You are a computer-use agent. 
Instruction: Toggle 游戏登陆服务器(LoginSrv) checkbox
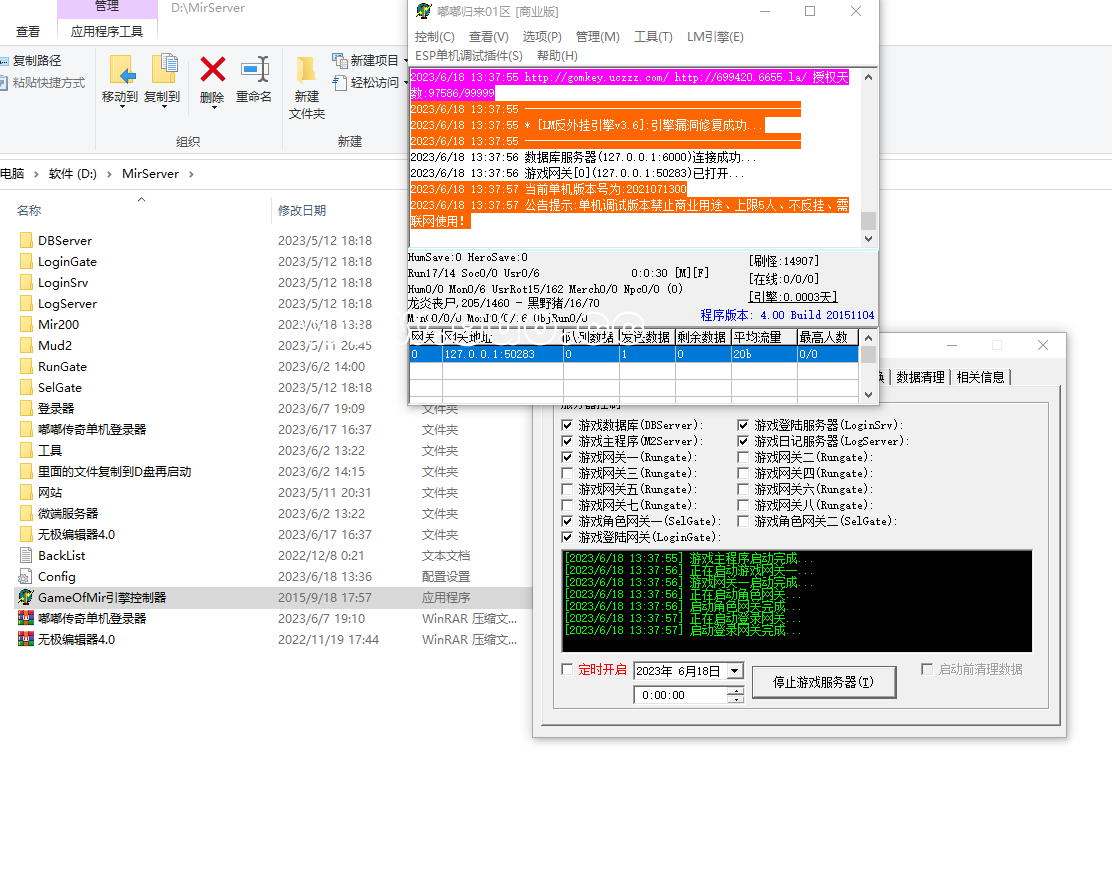(743, 425)
